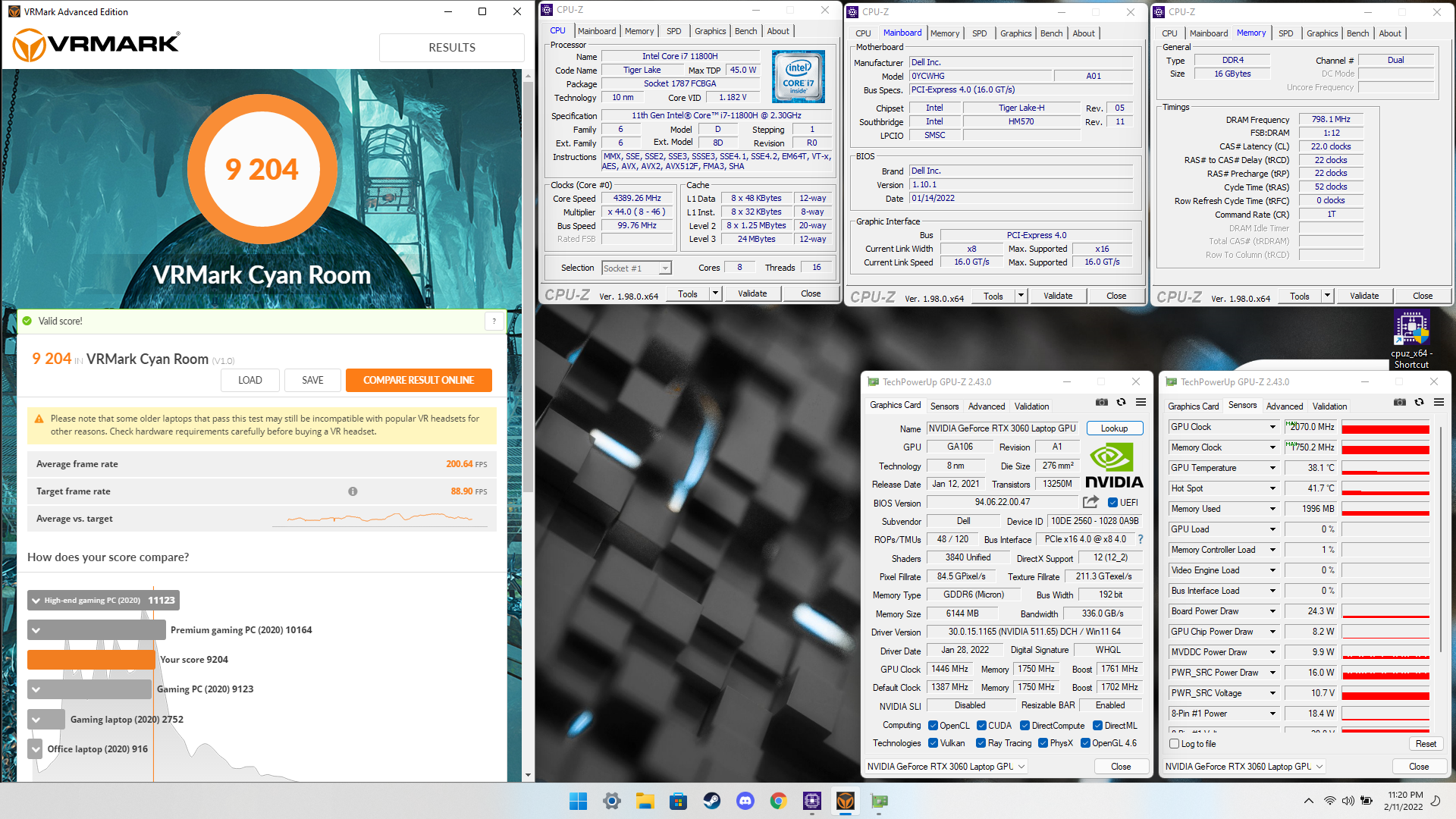Viewport: 1456px width, 819px height.
Task: Open RESULTS tab in VRMark
Action: click(x=452, y=47)
